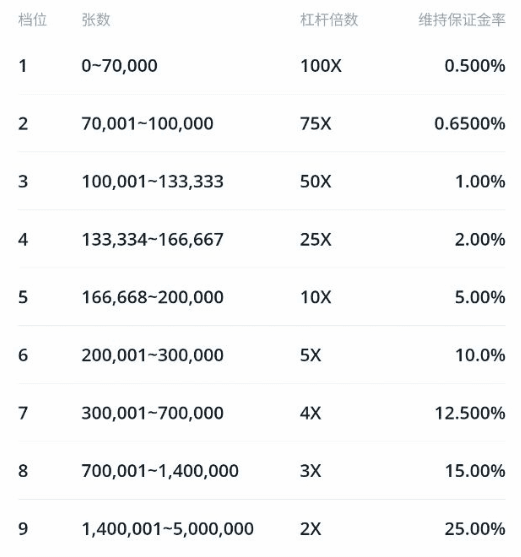
Task: Click the 0.500% maintenance margin value
Action: click(x=475, y=66)
